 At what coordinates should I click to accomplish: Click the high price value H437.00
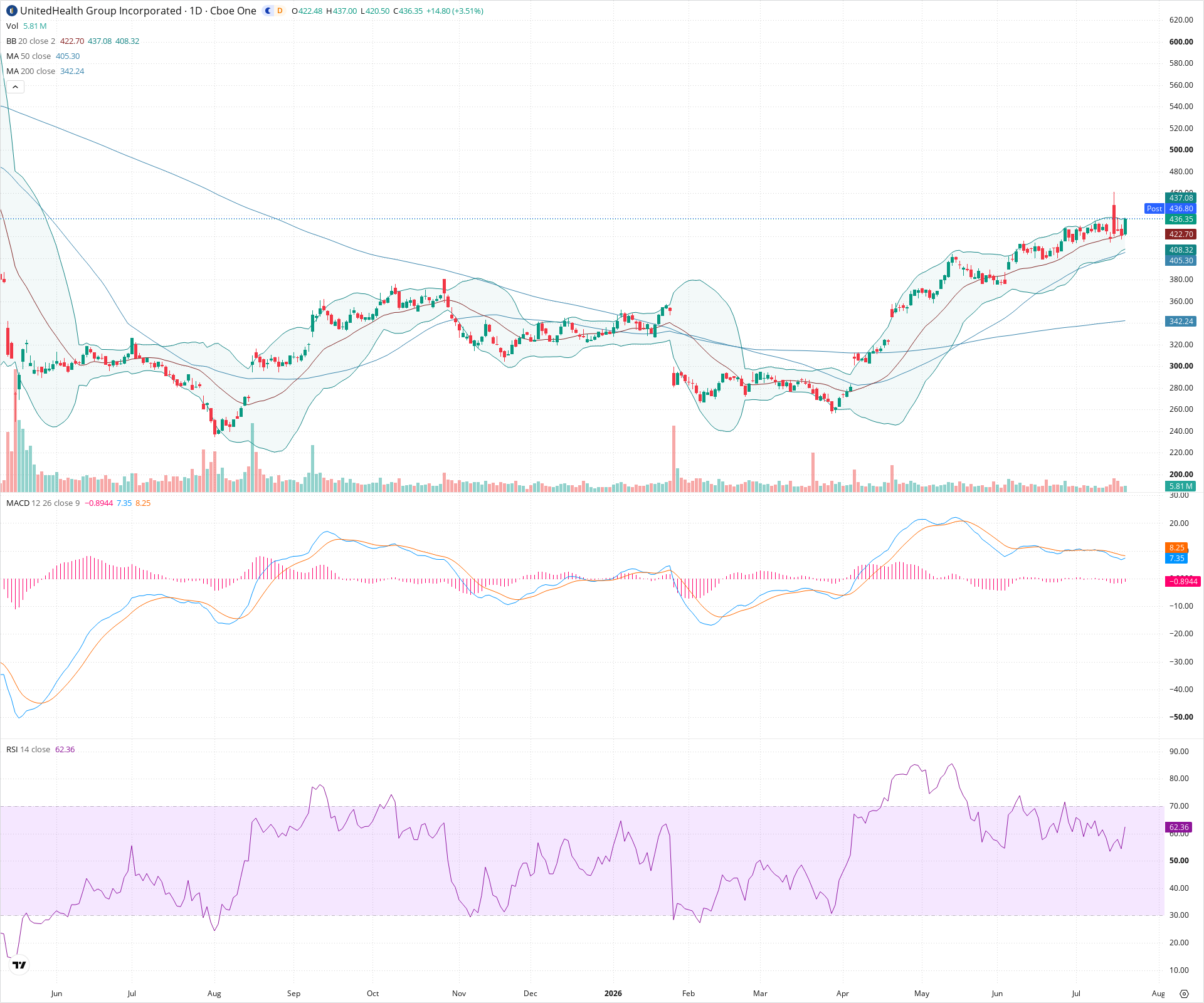(x=341, y=11)
